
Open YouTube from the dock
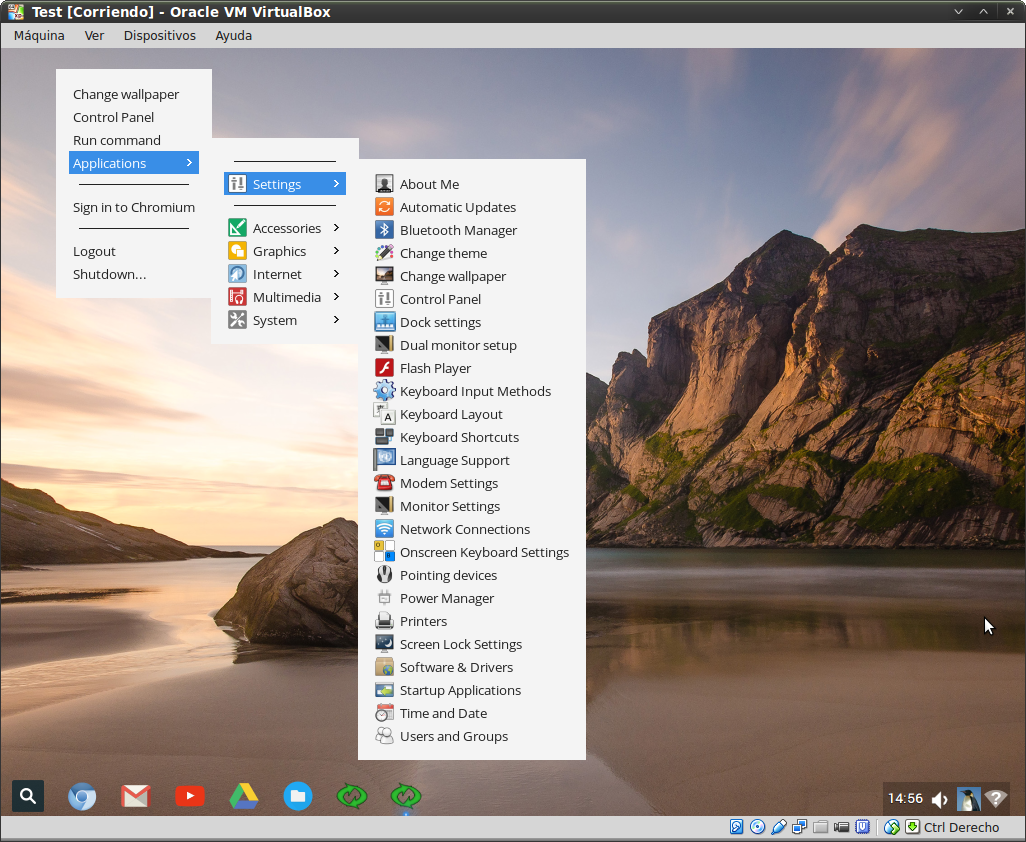(x=189, y=796)
